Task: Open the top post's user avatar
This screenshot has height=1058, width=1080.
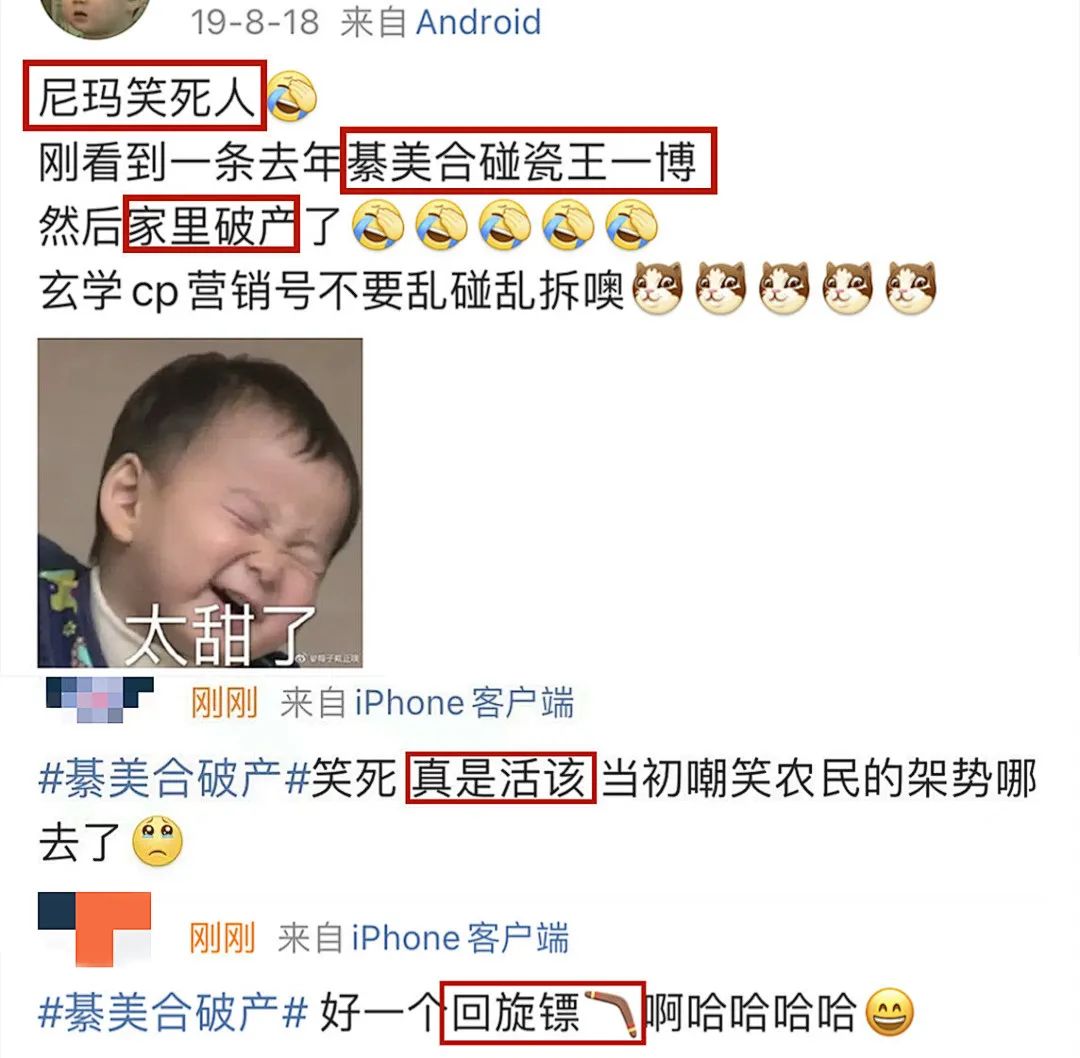Action: (x=95, y=15)
